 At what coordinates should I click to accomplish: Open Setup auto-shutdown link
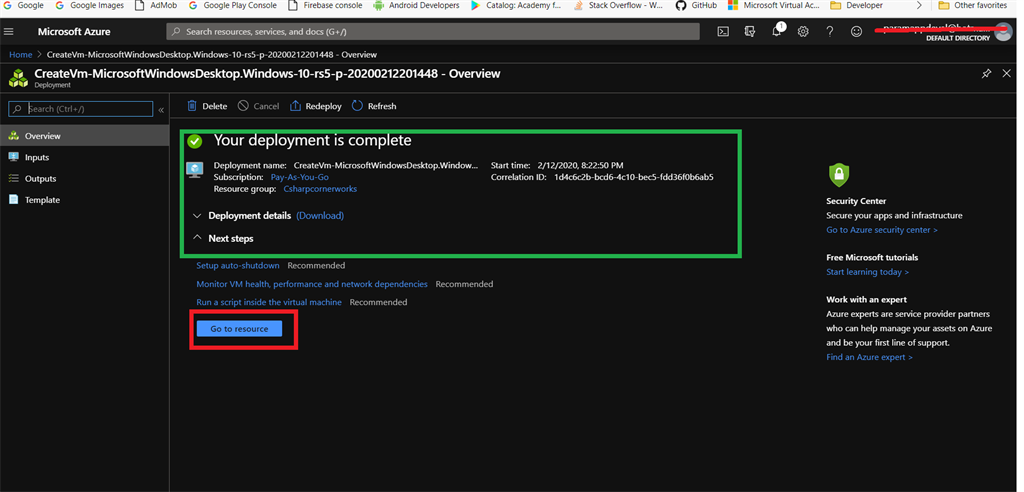238,265
